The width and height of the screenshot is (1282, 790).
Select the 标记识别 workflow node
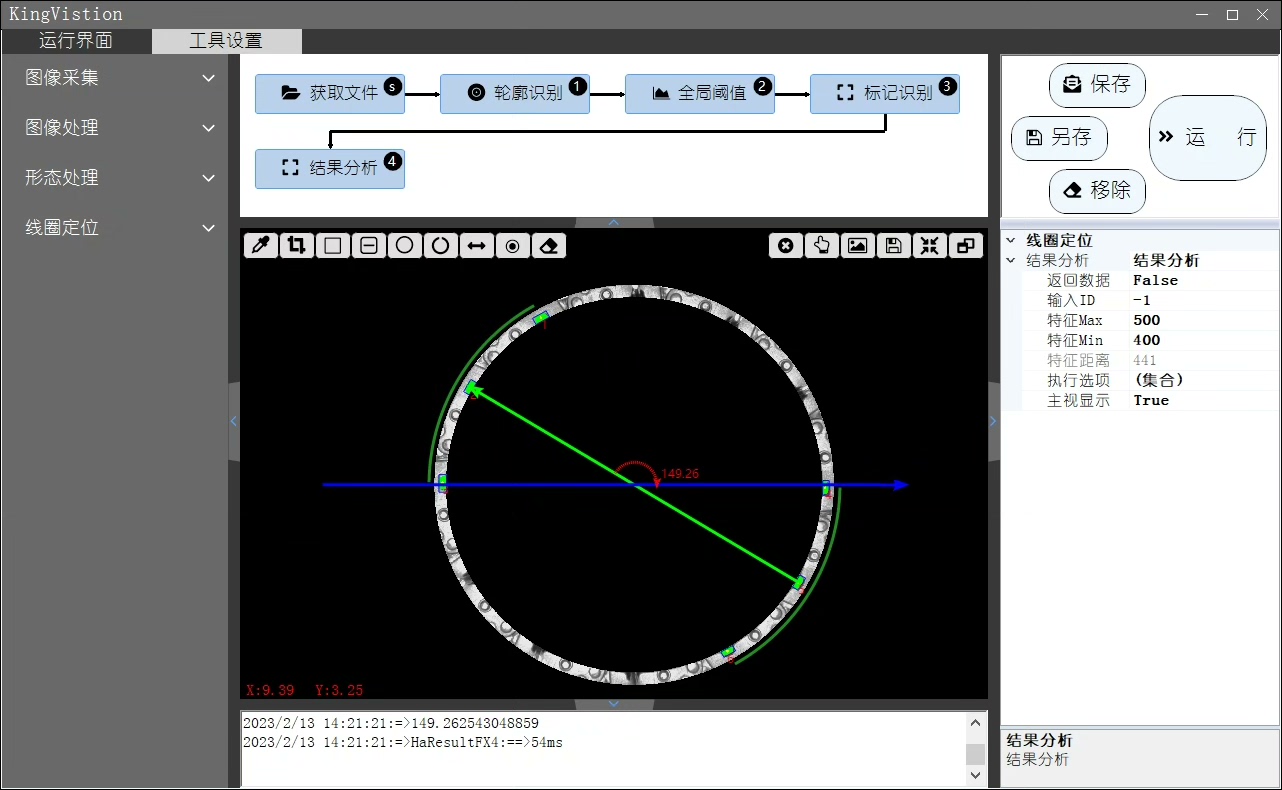[x=885, y=93]
